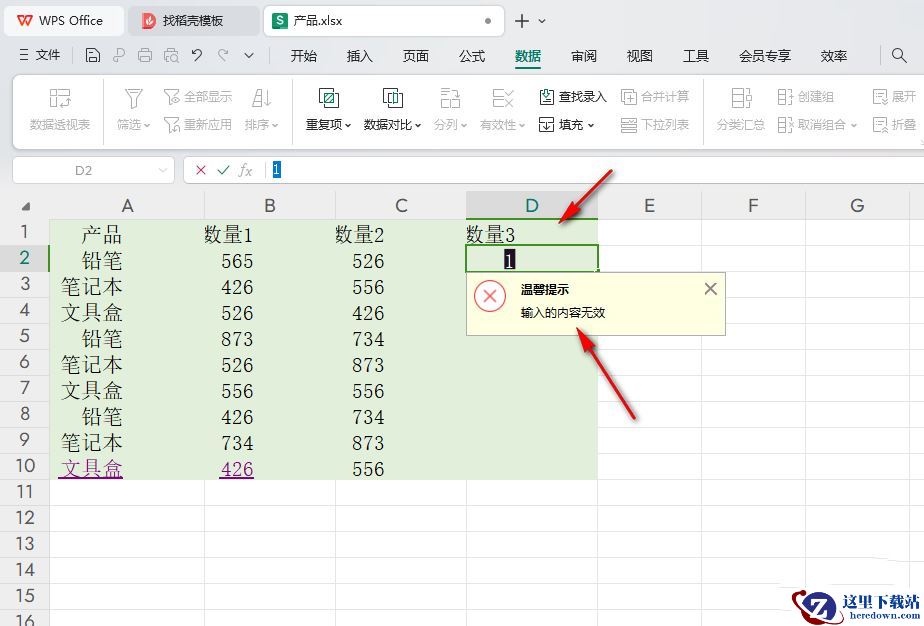Click the 筛选 filter funnel icon
The height and width of the screenshot is (626, 924).
click(x=133, y=98)
